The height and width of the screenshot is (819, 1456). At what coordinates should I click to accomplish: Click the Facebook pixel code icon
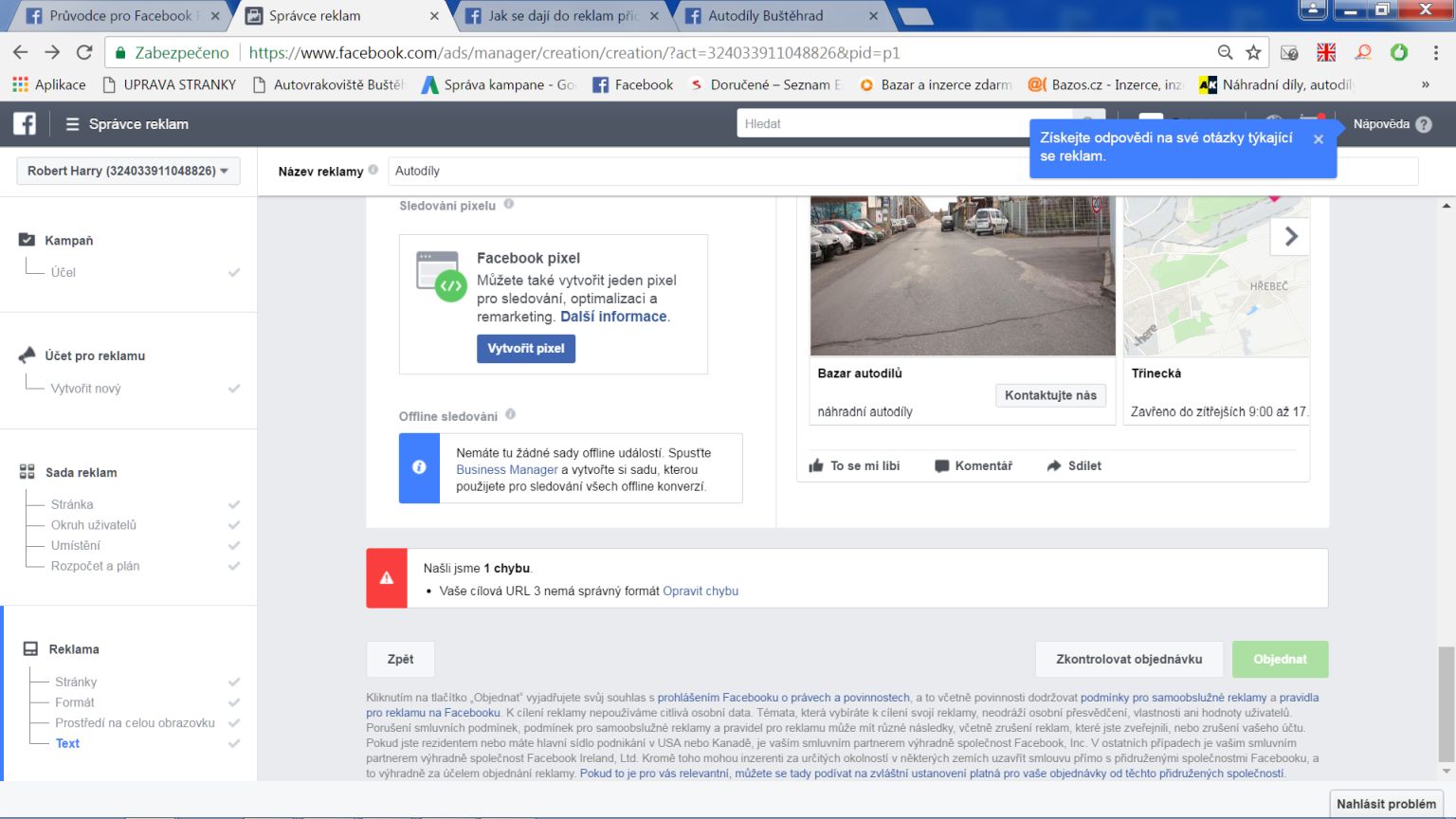coord(441,276)
